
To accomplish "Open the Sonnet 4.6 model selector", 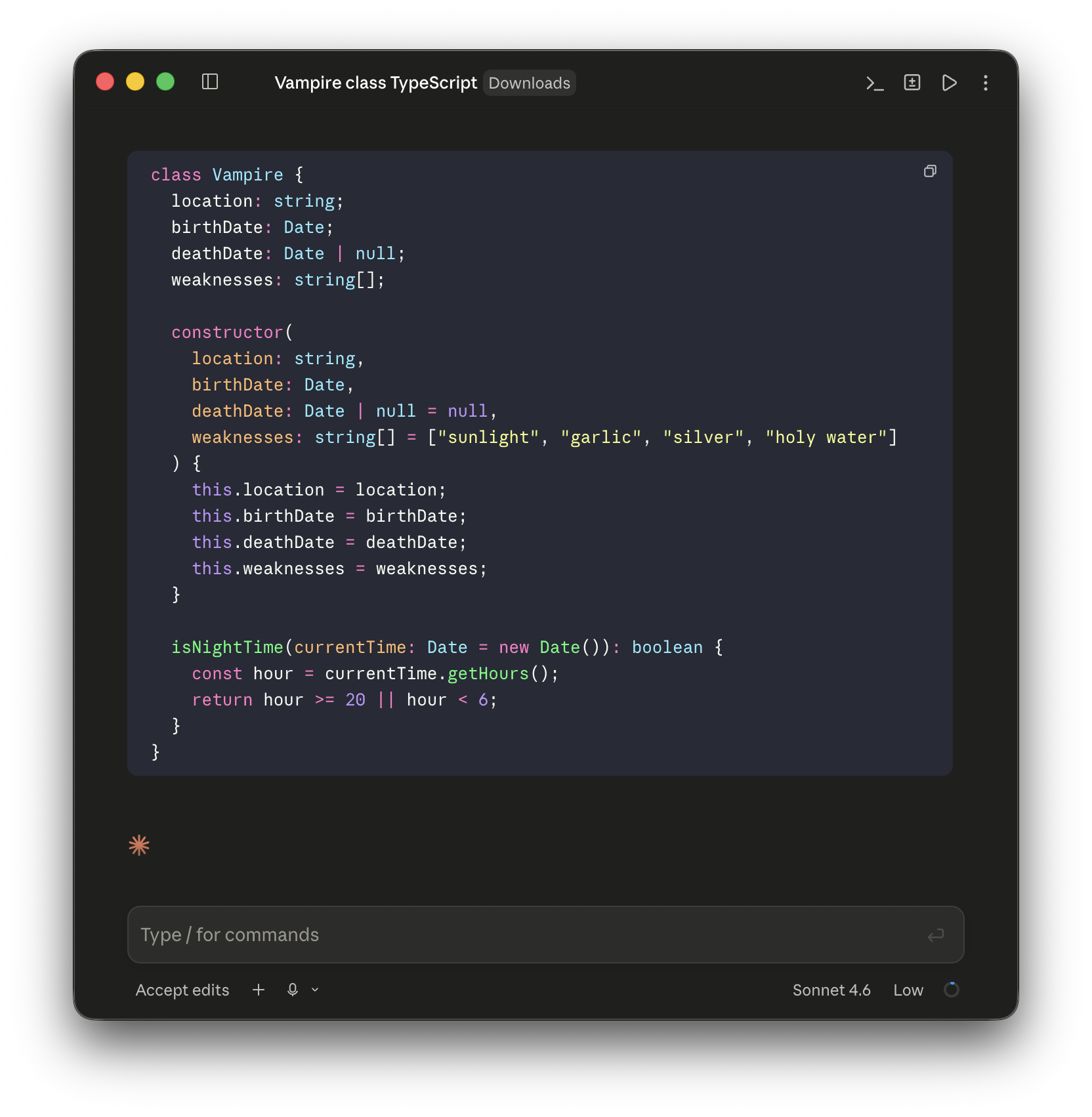I will pyautogui.click(x=831, y=990).
